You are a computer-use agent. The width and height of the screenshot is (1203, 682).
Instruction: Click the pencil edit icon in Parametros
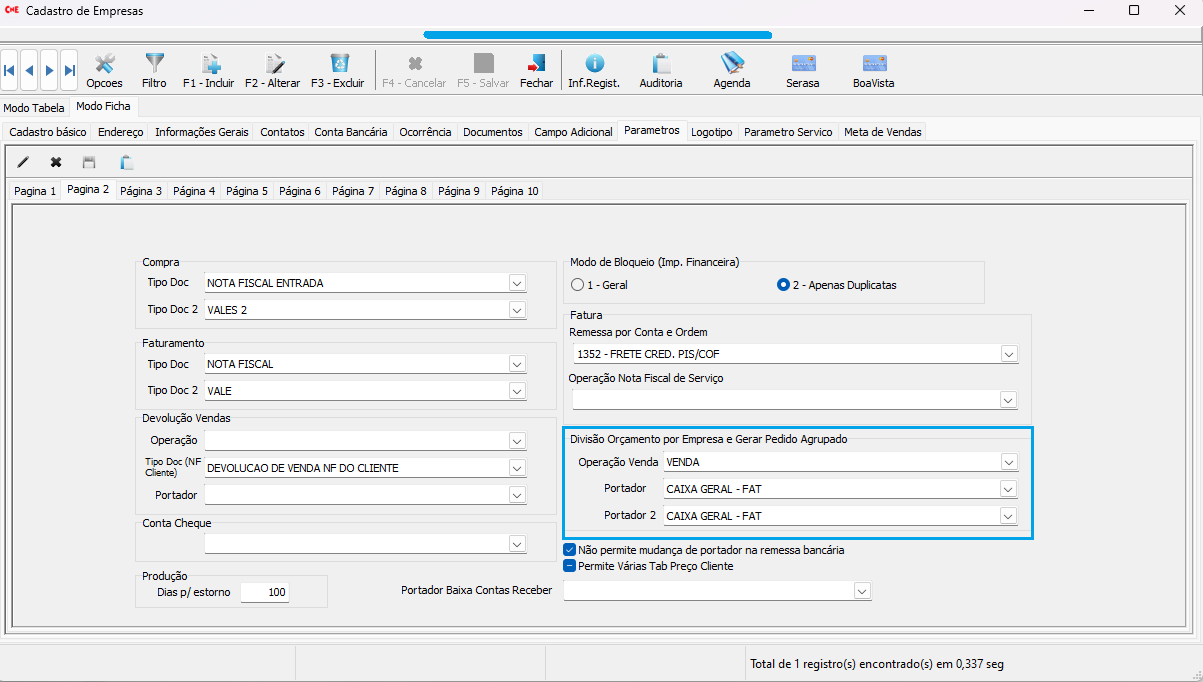click(24, 162)
